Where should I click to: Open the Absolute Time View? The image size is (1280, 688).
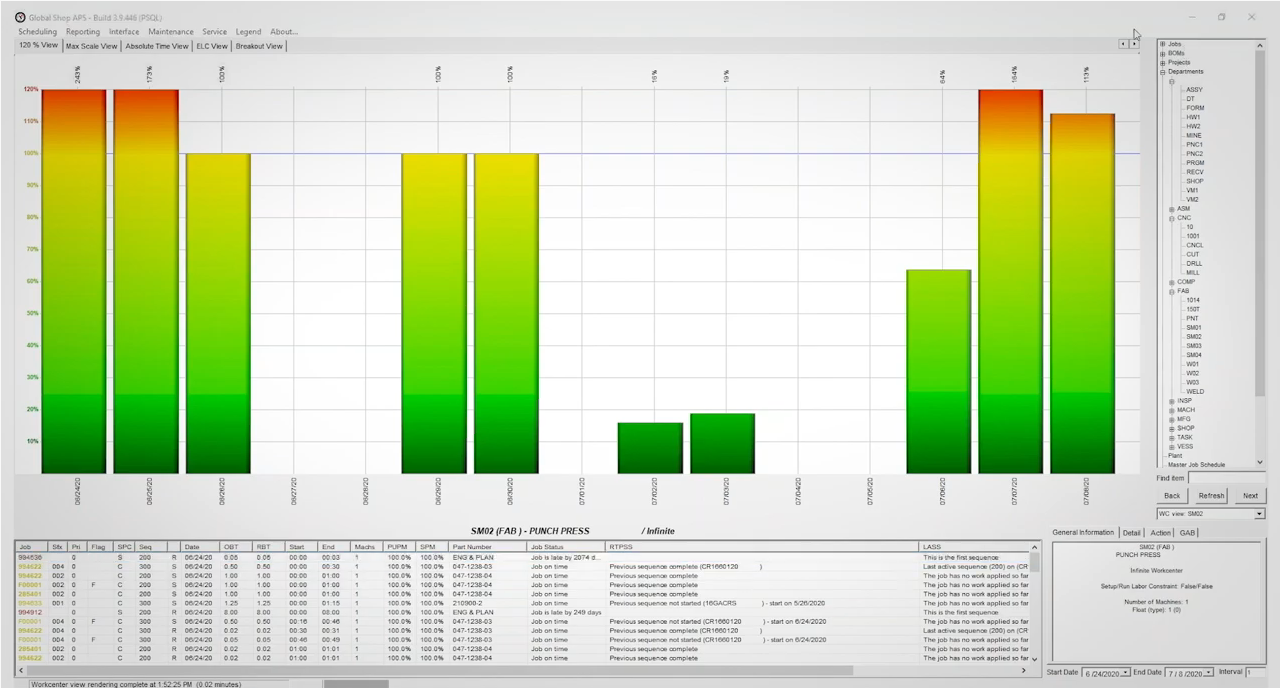coord(156,46)
